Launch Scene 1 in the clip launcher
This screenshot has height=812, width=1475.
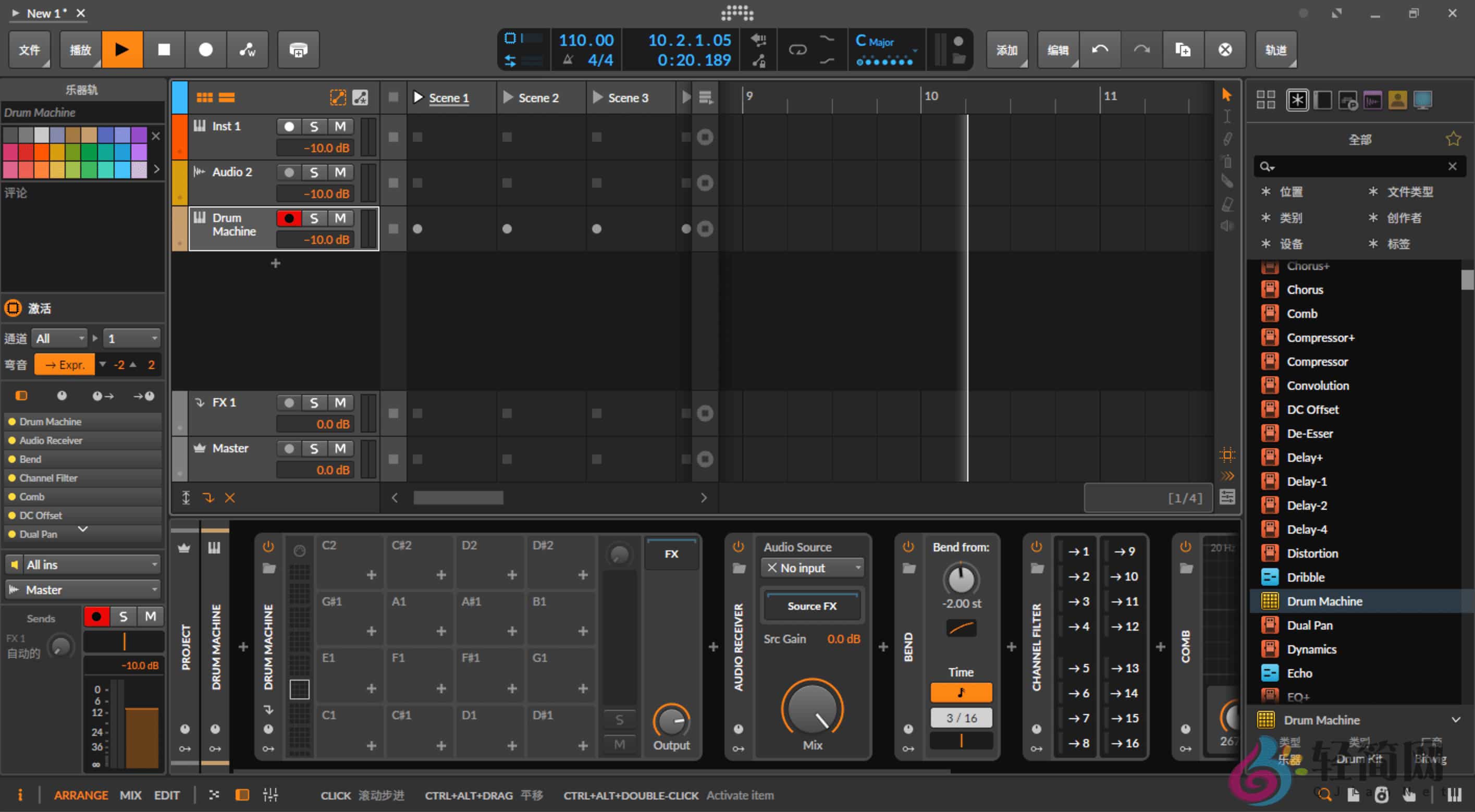tap(419, 97)
